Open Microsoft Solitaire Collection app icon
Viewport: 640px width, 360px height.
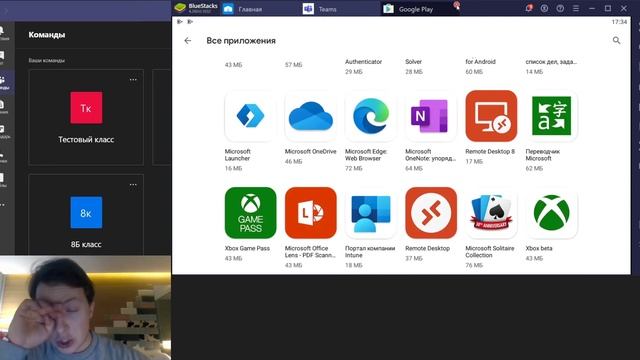click(491, 213)
